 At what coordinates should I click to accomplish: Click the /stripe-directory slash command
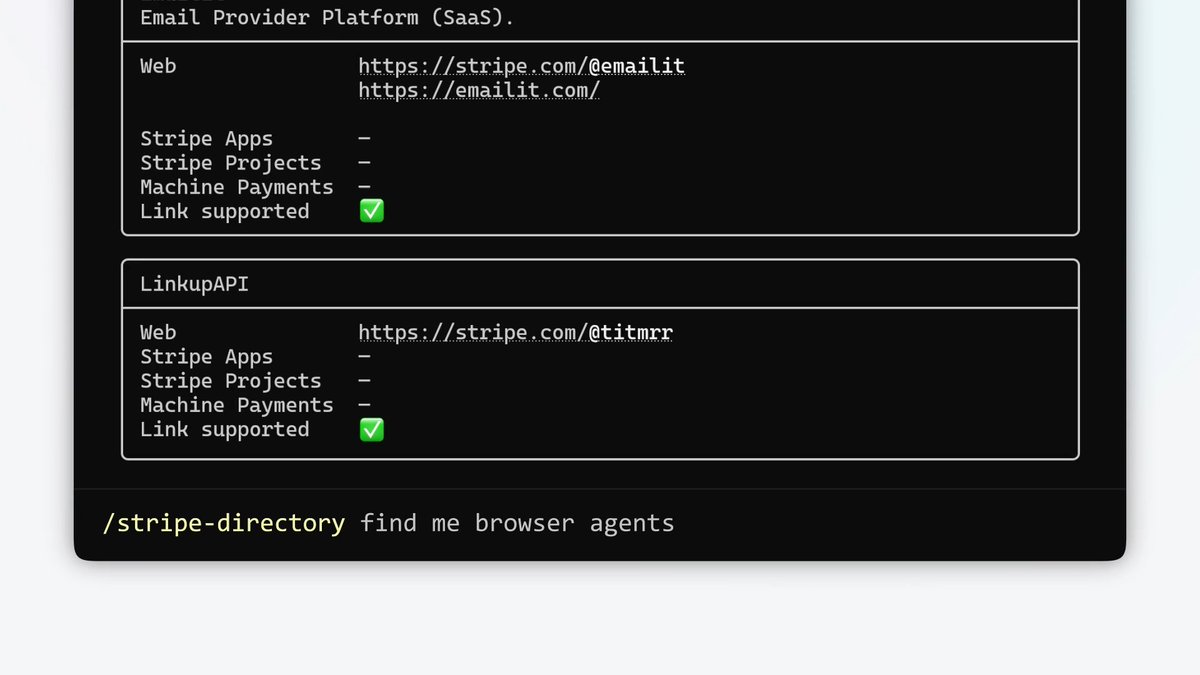224,523
